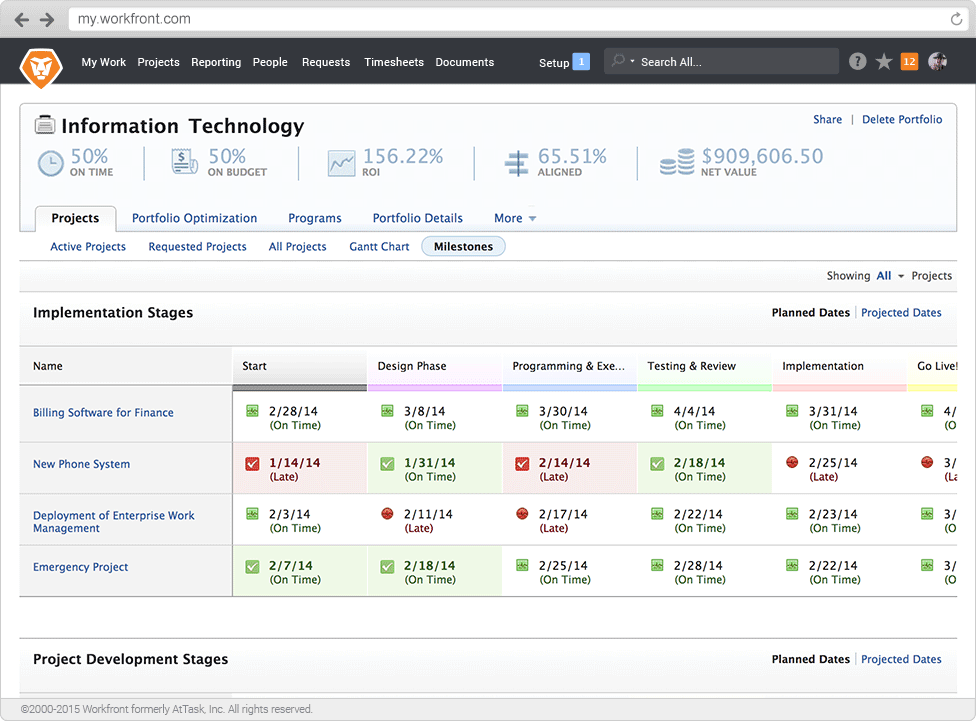
Task: Open the search scope dropdown arrow
Action: tap(632, 62)
